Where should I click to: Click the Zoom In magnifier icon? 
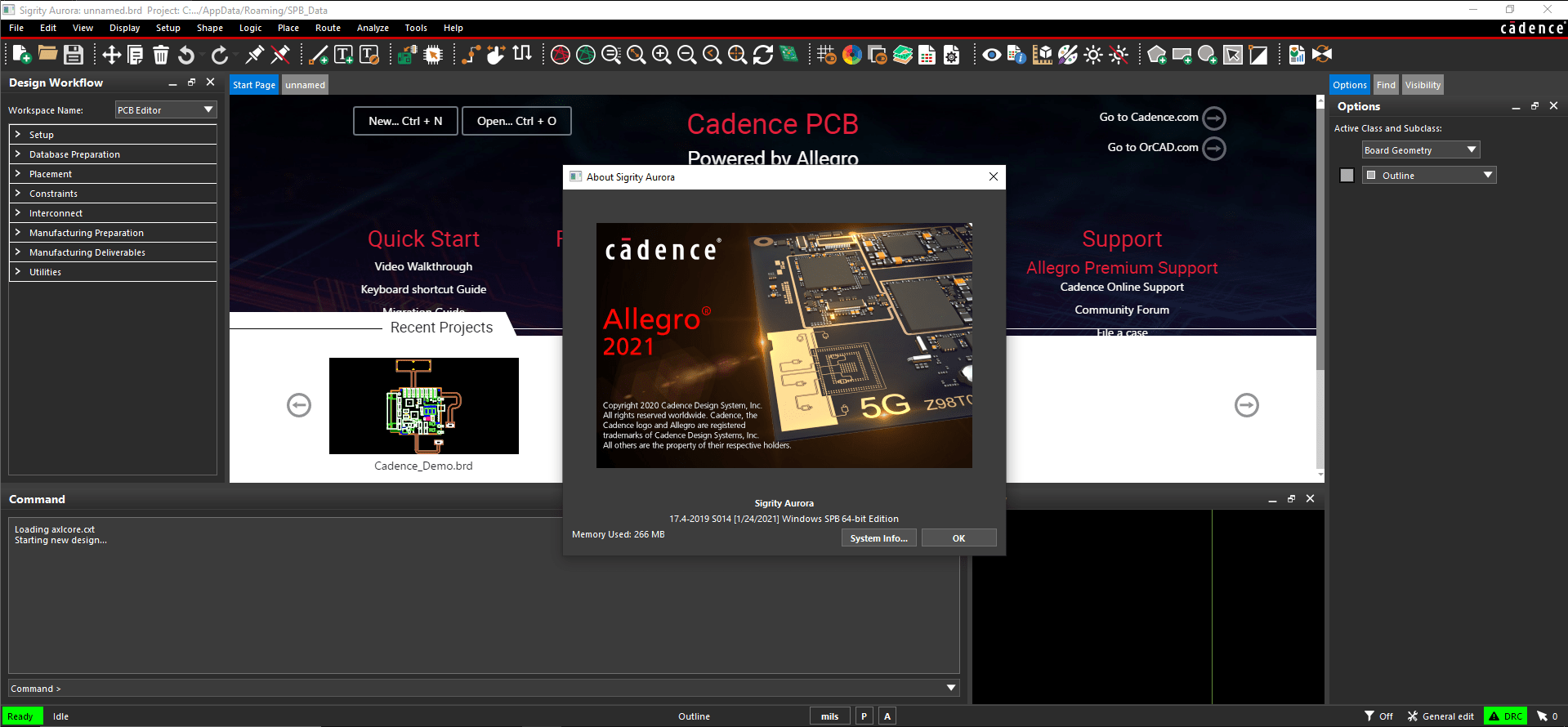point(661,55)
